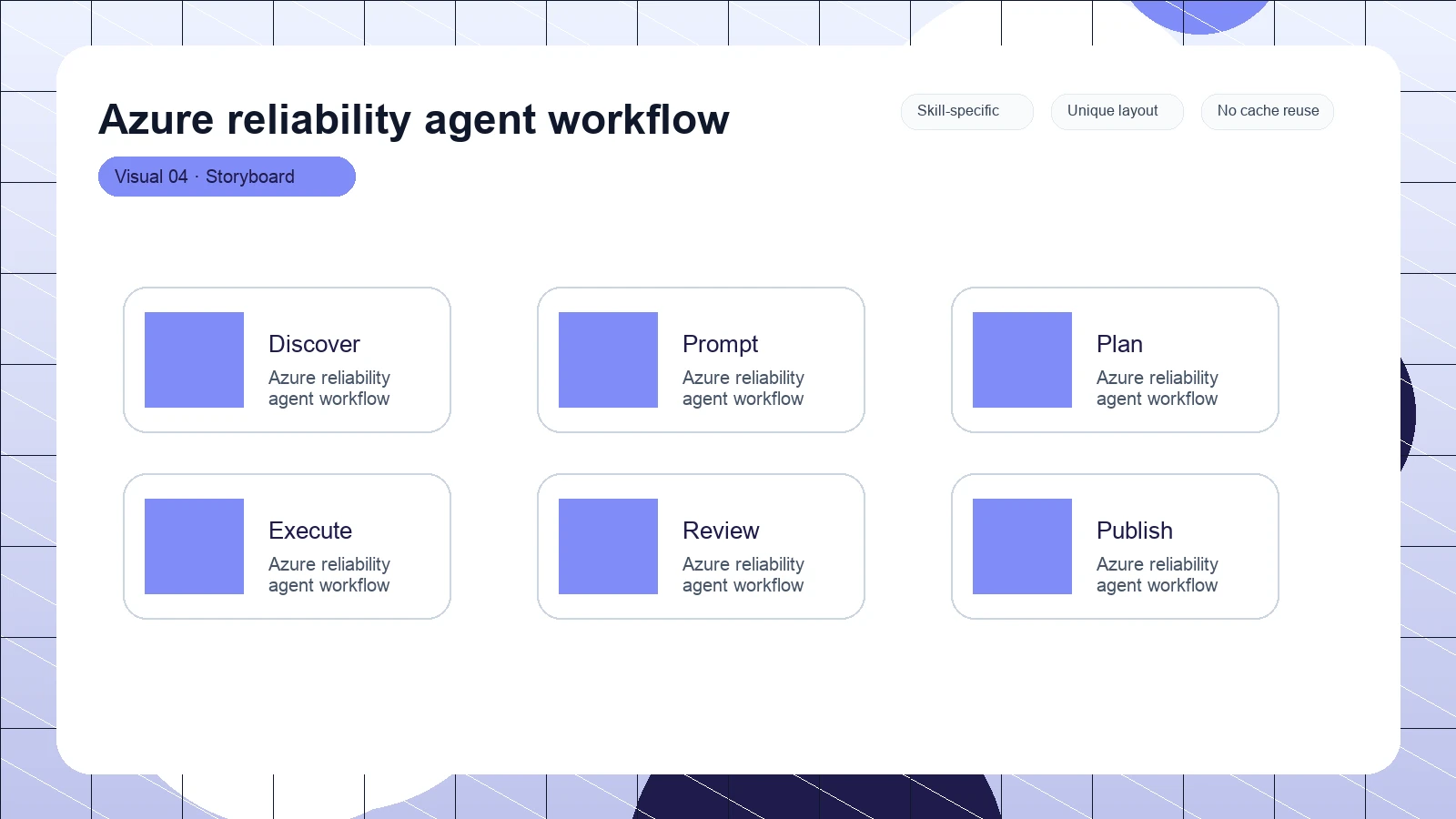
Task: Click the Publish card's purple thumbnail square
Action: point(1022,546)
